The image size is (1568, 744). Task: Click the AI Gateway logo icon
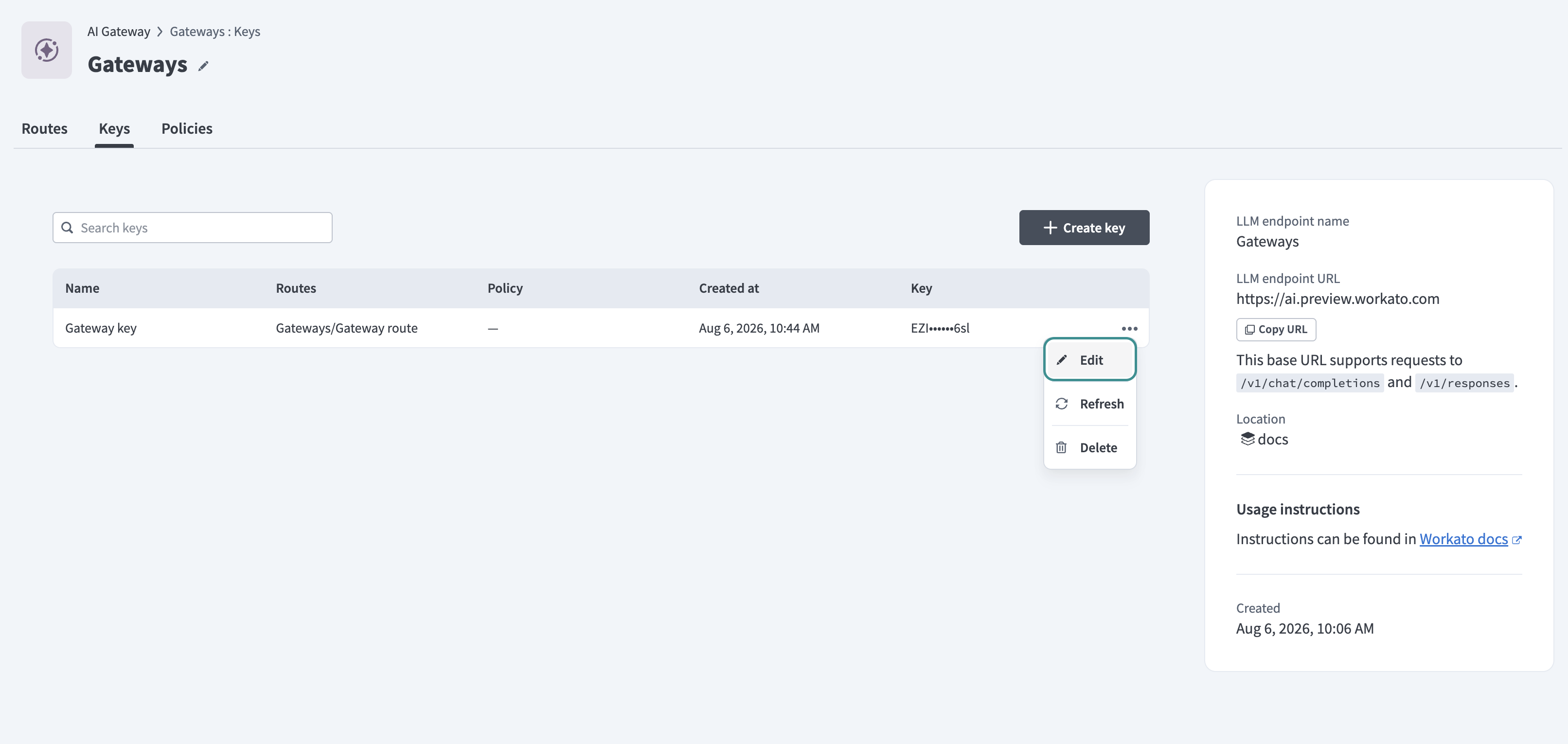47,50
